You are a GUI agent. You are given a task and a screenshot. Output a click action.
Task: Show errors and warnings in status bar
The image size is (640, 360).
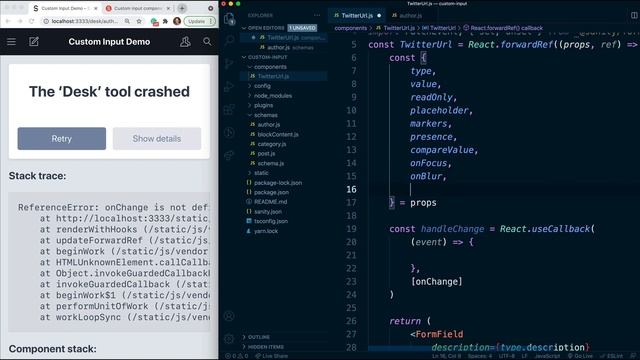[236, 356]
